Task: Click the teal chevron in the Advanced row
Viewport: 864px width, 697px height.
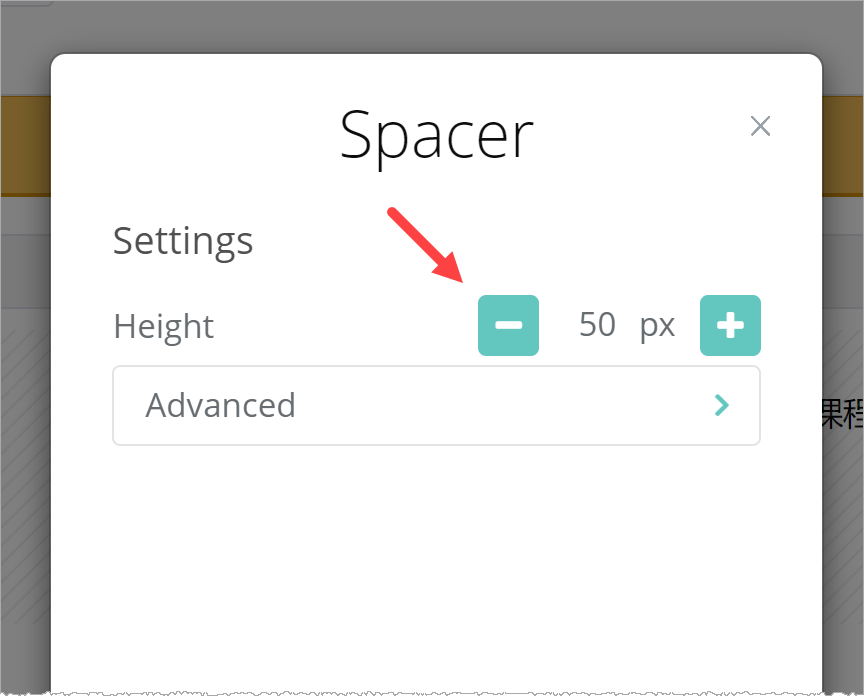Action: (721, 405)
